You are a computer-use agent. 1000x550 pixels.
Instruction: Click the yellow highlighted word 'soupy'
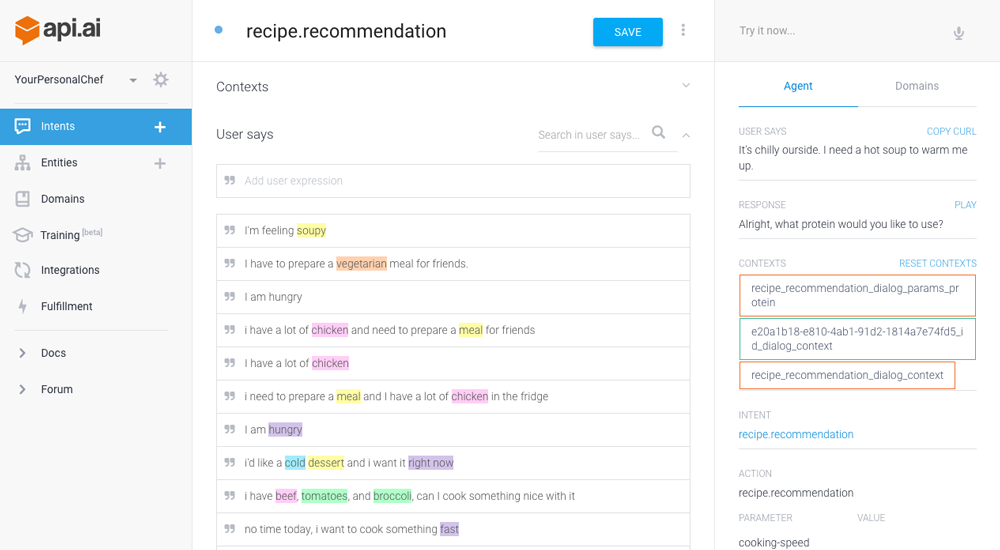click(311, 230)
